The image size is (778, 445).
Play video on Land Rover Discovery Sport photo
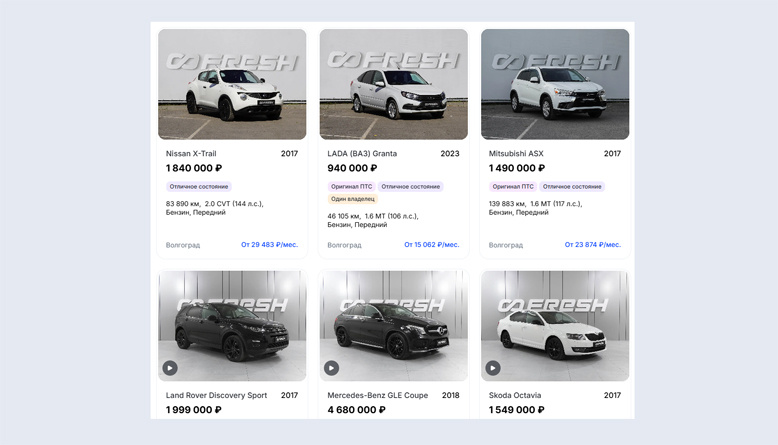point(170,368)
